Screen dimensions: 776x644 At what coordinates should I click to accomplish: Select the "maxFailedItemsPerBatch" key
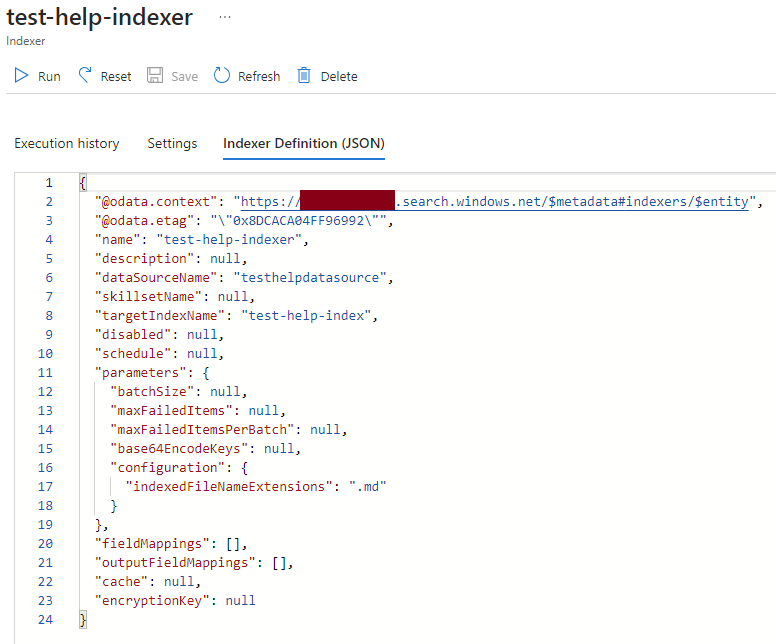(202, 430)
